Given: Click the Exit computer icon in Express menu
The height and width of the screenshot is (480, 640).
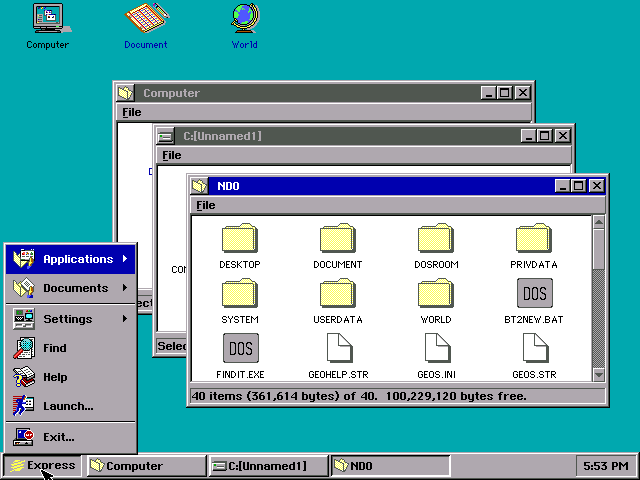Looking at the screenshot, I should tap(23, 437).
